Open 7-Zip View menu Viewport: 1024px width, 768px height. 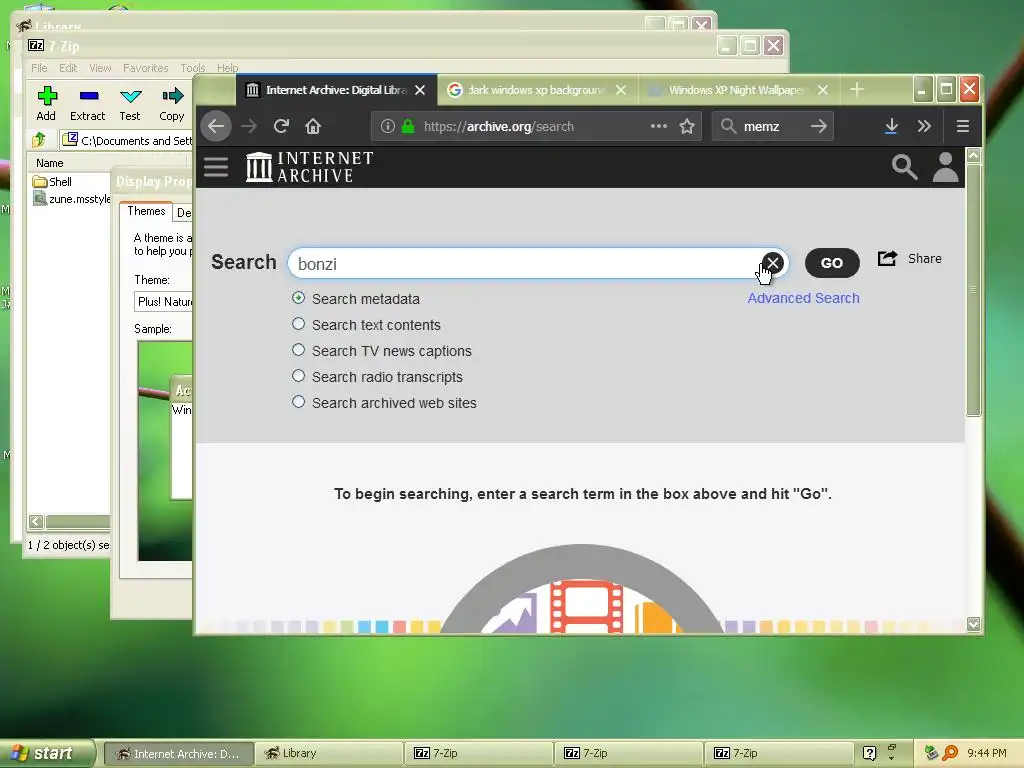(x=100, y=68)
